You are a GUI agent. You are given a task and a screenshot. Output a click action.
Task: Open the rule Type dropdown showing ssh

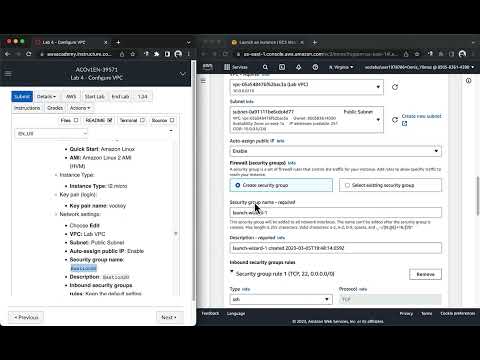pyautogui.click(x=281, y=299)
